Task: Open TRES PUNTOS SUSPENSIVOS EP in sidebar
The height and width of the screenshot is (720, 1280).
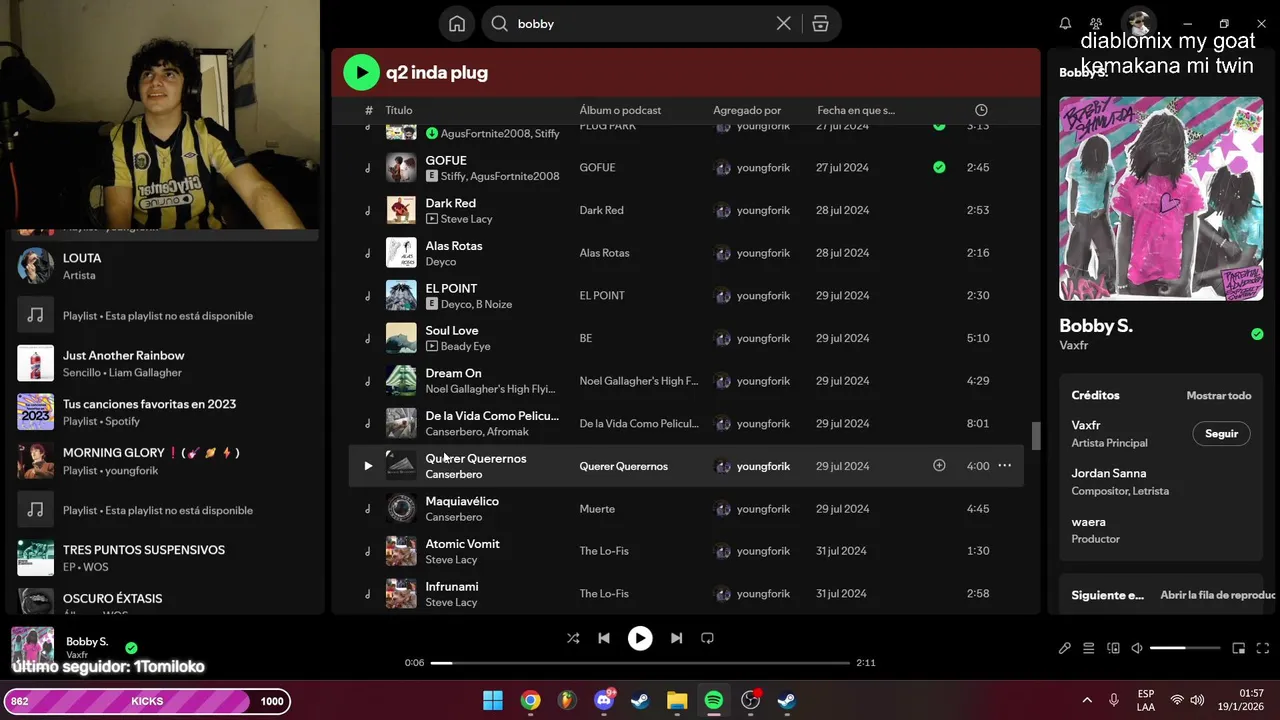Action: click(x=165, y=558)
